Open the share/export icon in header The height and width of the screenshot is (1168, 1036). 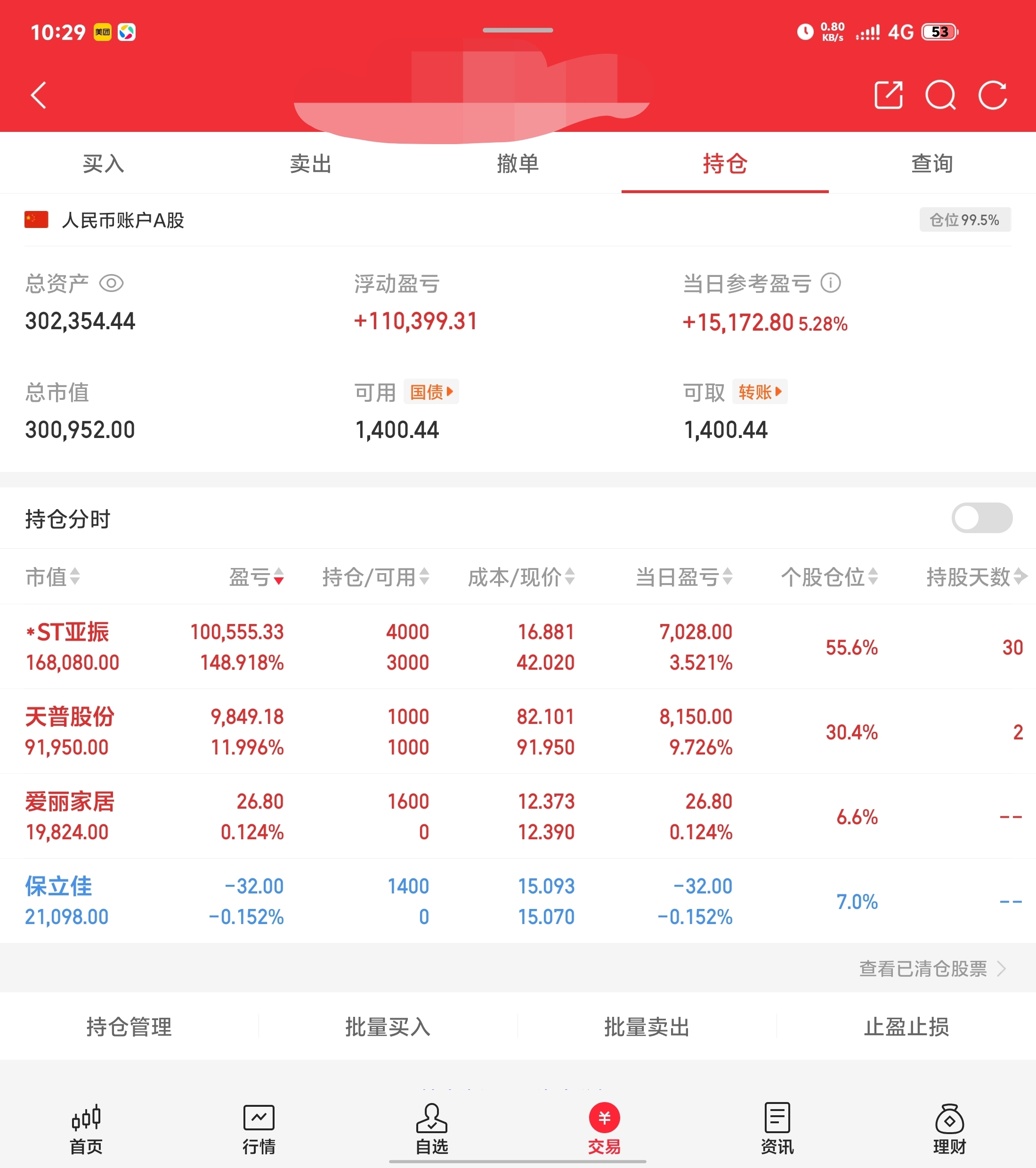pos(889,95)
